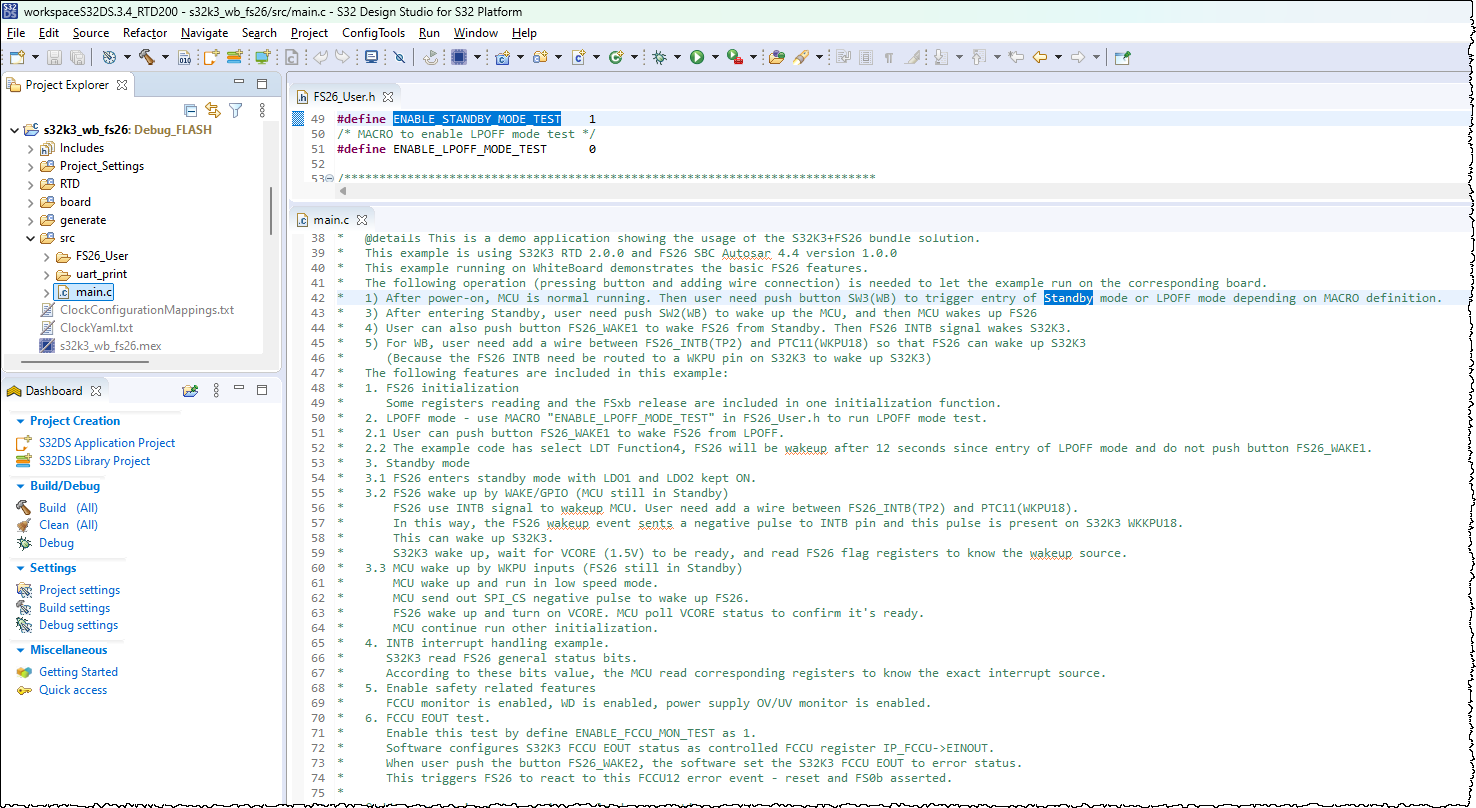The height and width of the screenshot is (808, 1476).
Task: Expand the board folder
Action: click(x=30, y=202)
